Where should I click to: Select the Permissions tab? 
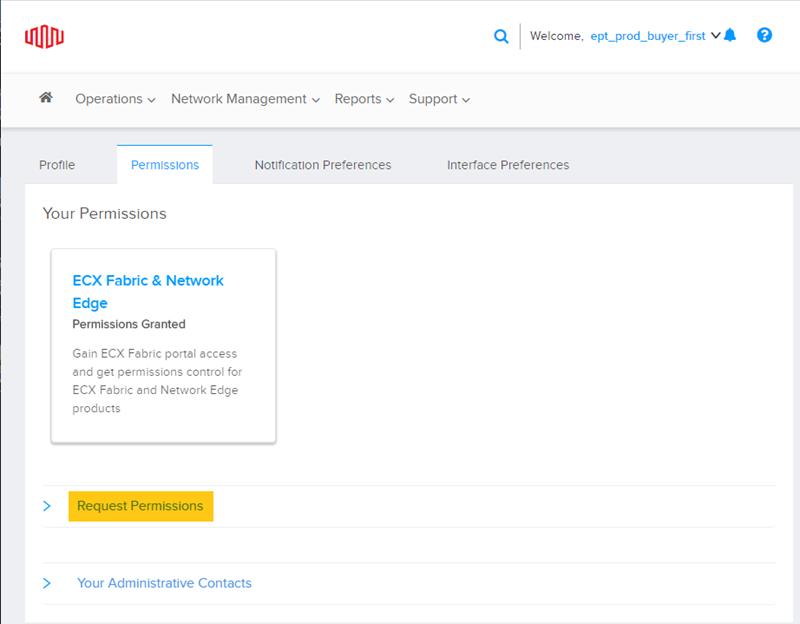pyautogui.click(x=165, y=165)
